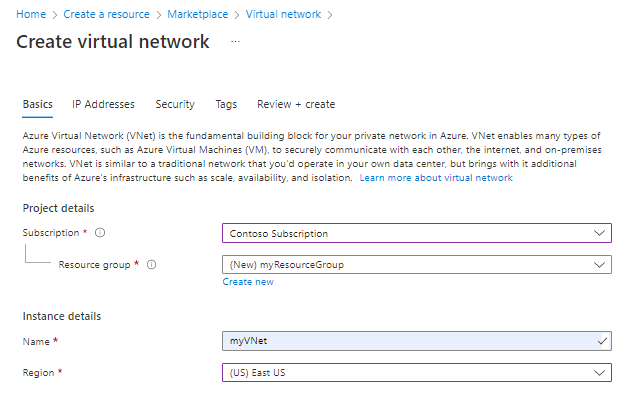
Task: Click the Create virtual network title
Action: click(x=113, y=42)
